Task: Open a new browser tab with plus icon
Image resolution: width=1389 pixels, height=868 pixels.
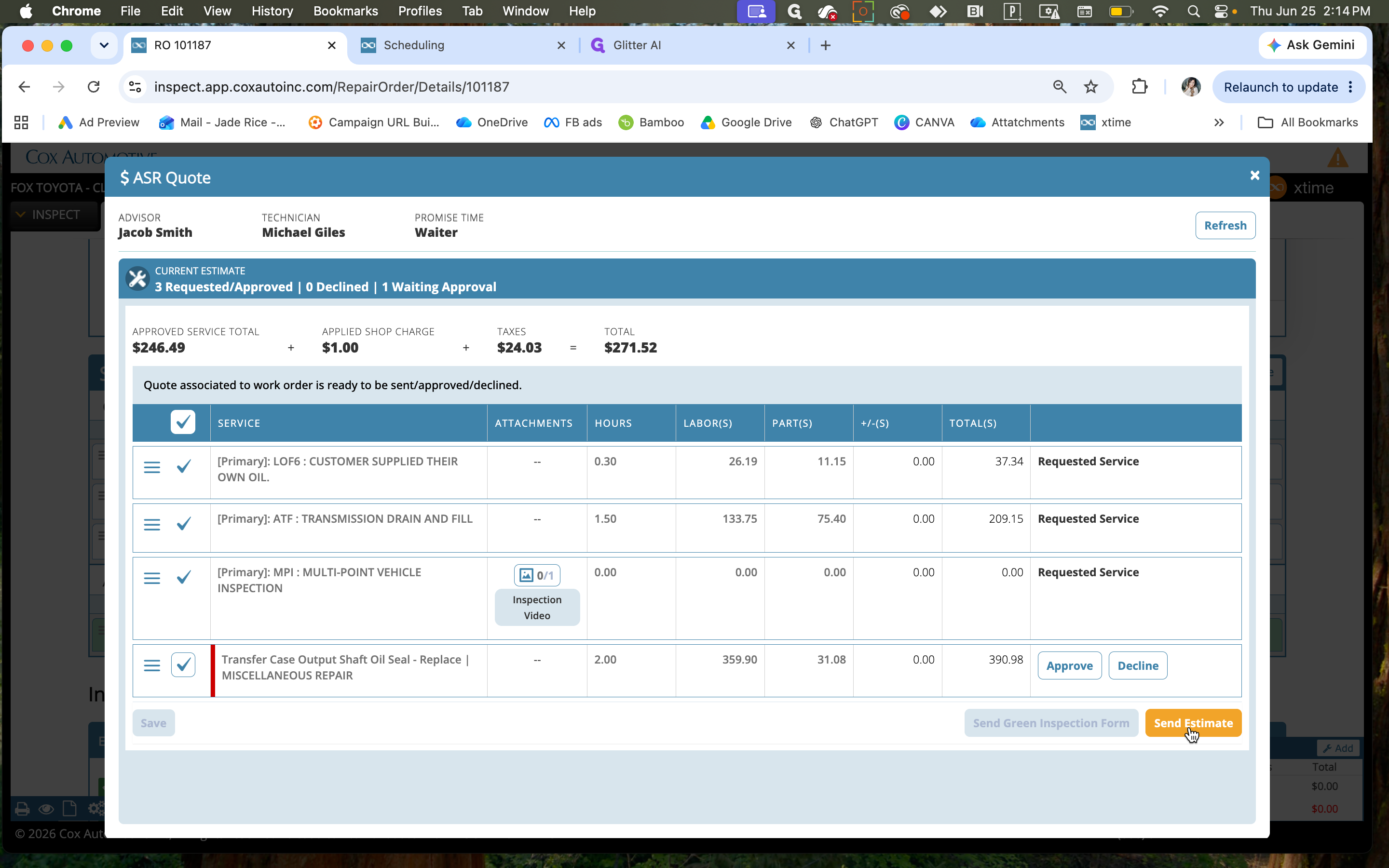Action: [825, 45]
